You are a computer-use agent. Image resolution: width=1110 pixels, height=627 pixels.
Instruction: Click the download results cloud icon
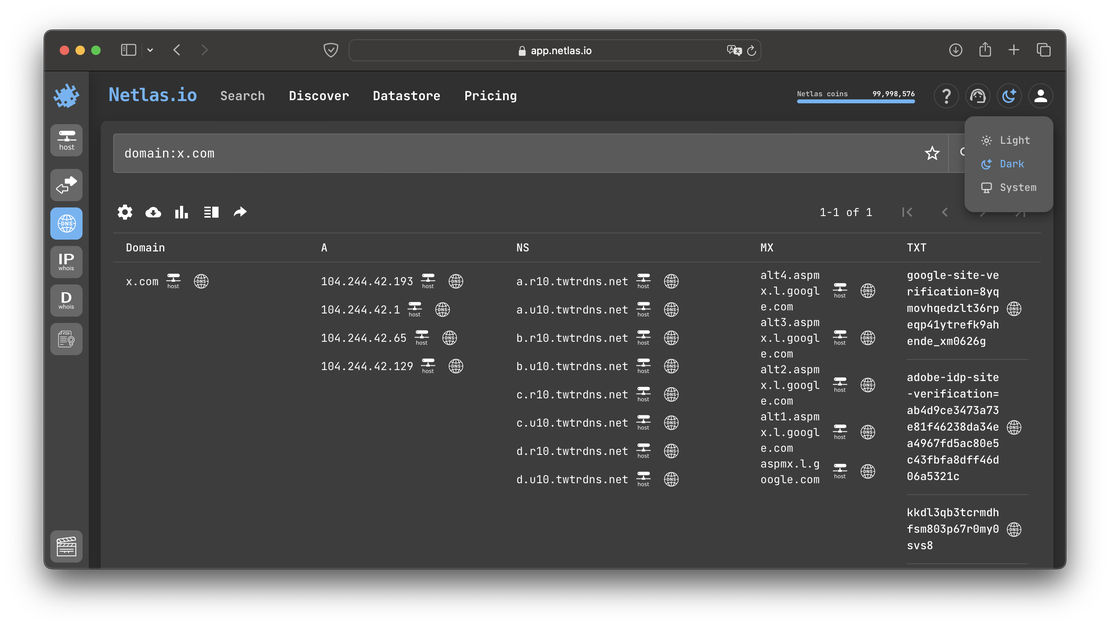(x=153, y=212)
